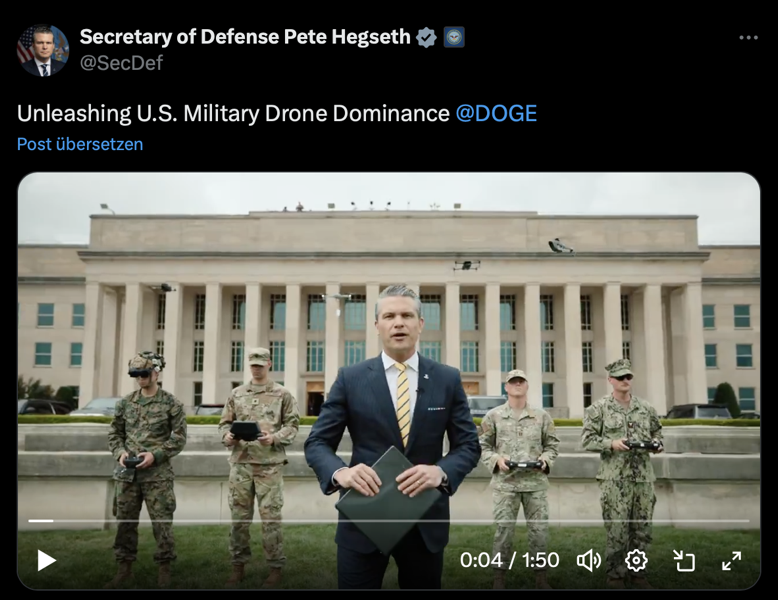Play the drone dominance video
Image resolution: width=778 pixels, height=600 pixels.
[47, 561]
